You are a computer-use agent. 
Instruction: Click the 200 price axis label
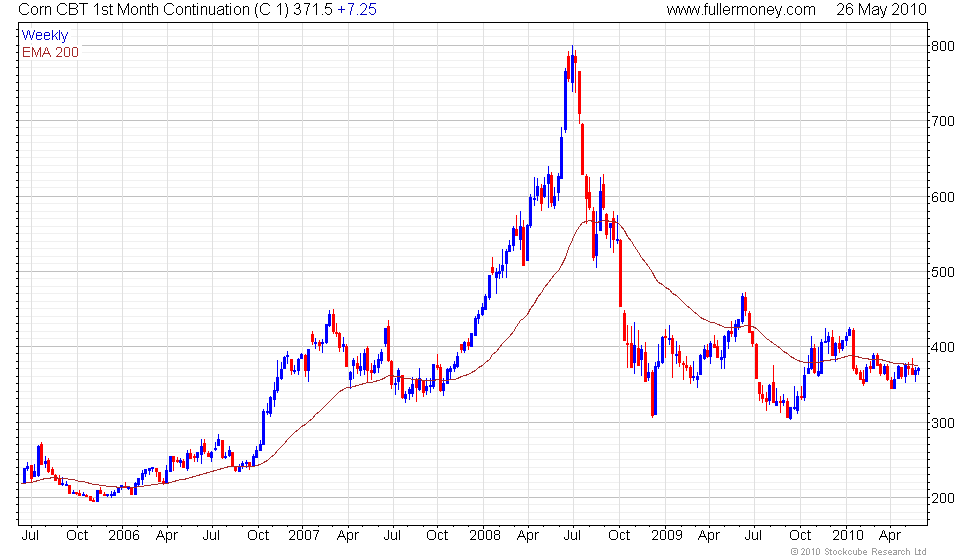(x=942, y=498)
